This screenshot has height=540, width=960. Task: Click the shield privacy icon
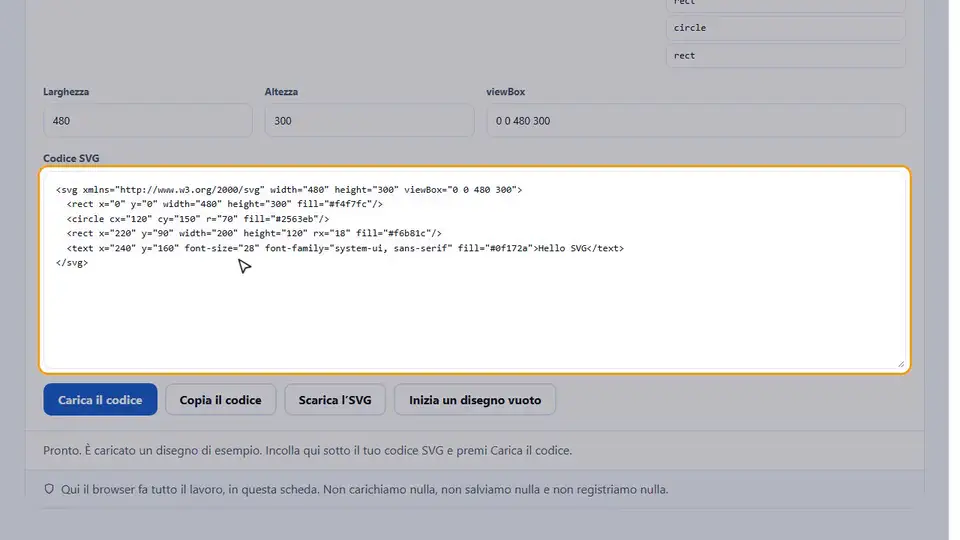[49, 489]
